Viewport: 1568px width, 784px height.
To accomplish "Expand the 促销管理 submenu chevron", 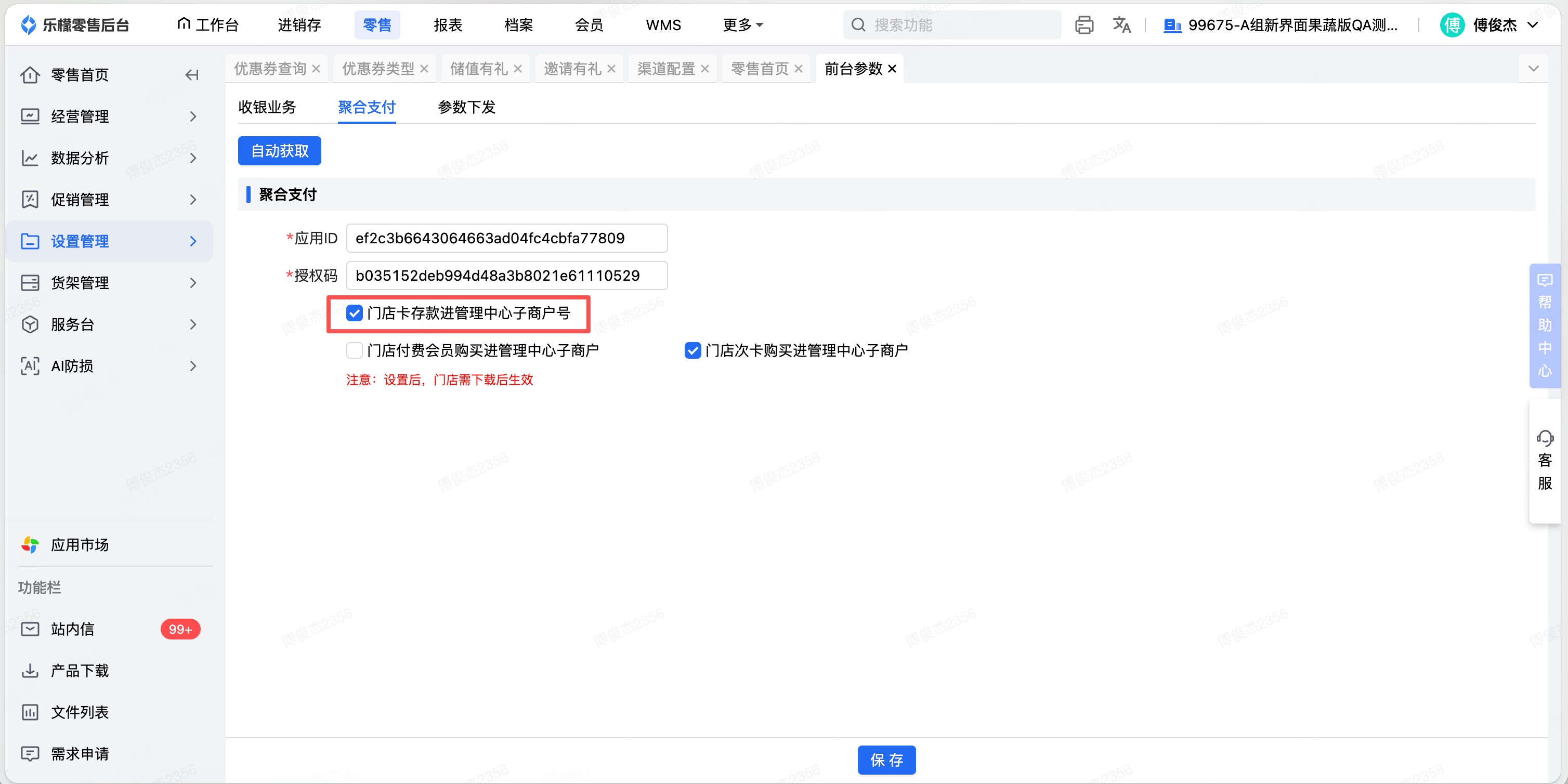I will [193, 200].
